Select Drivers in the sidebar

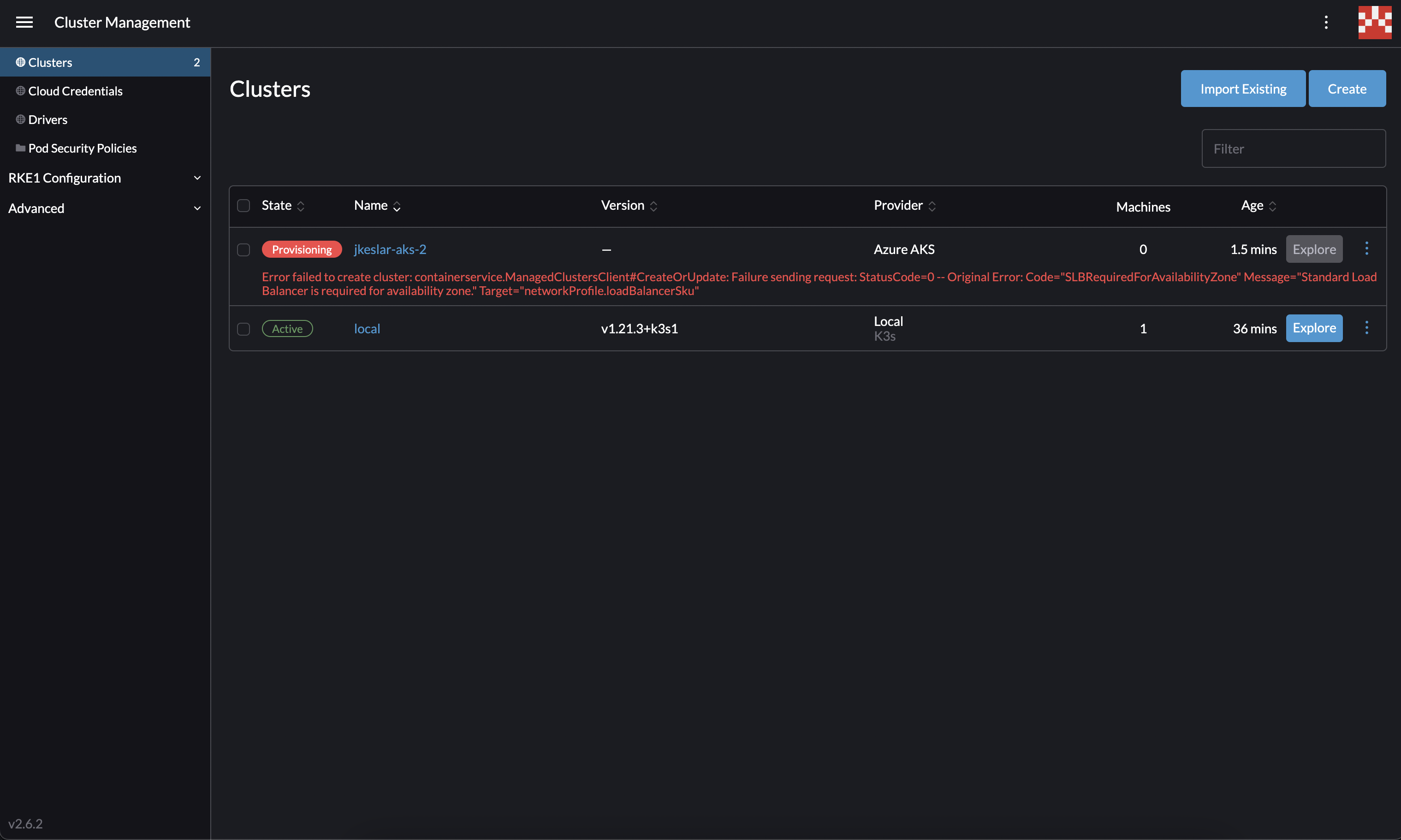click(47, 119)
